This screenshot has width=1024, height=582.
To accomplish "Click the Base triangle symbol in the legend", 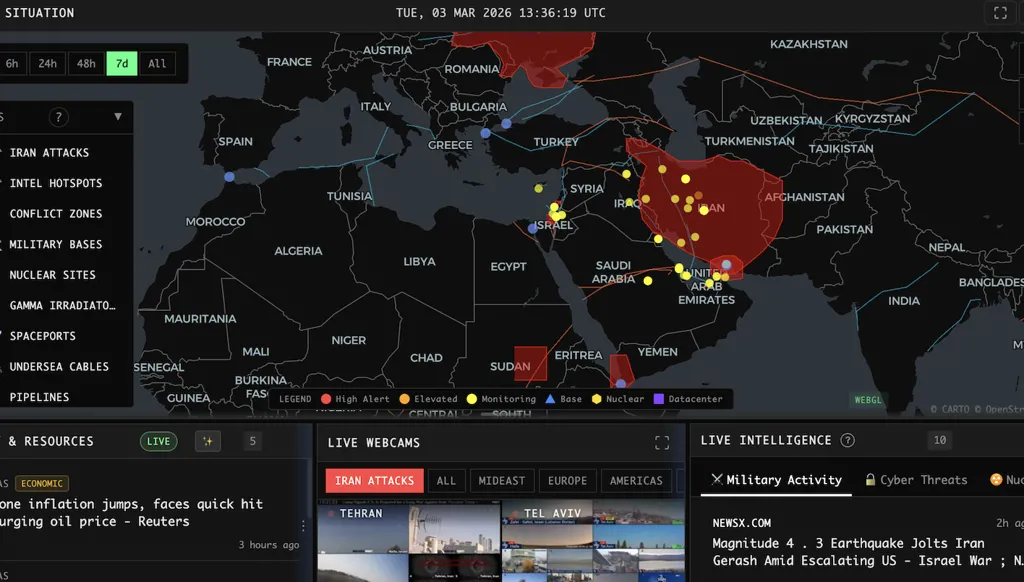I will pos(552,399).
